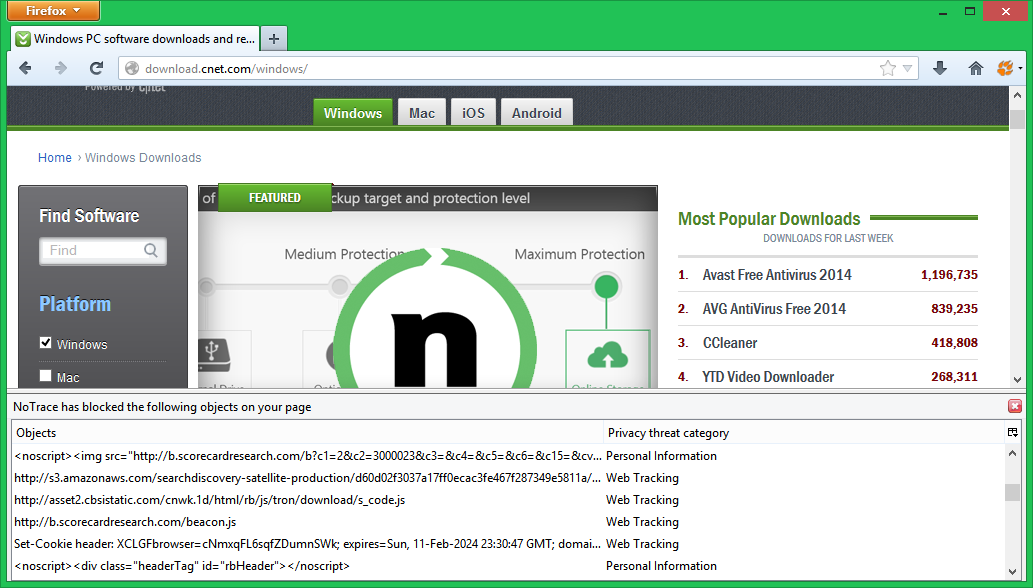This screenshot has height=588, width=1033.
Task: Click download count 1,196,735
Action: click(949, 275)
